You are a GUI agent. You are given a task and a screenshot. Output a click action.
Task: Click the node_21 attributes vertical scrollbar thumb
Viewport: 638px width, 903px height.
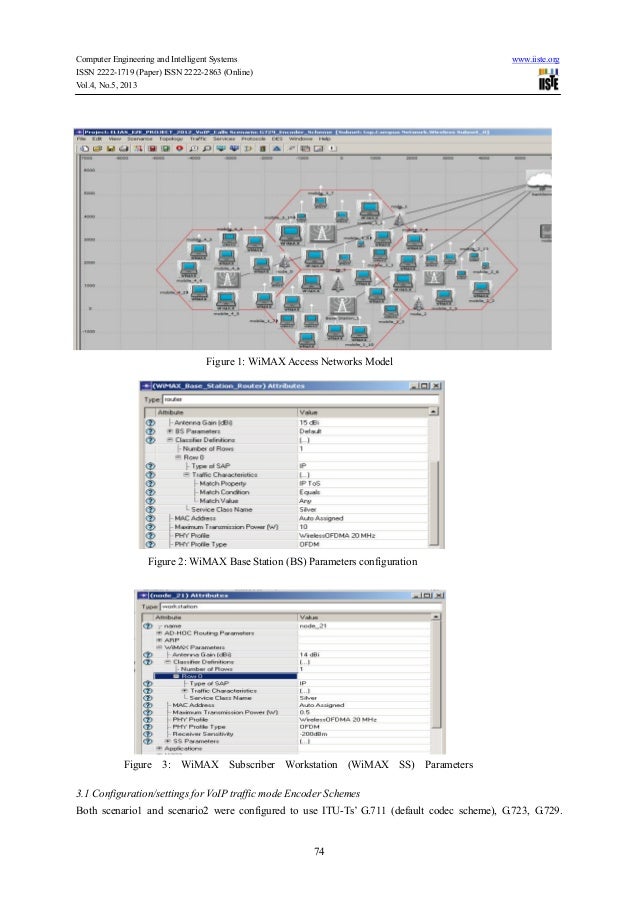pyautogui.click(x=436, y=675)
